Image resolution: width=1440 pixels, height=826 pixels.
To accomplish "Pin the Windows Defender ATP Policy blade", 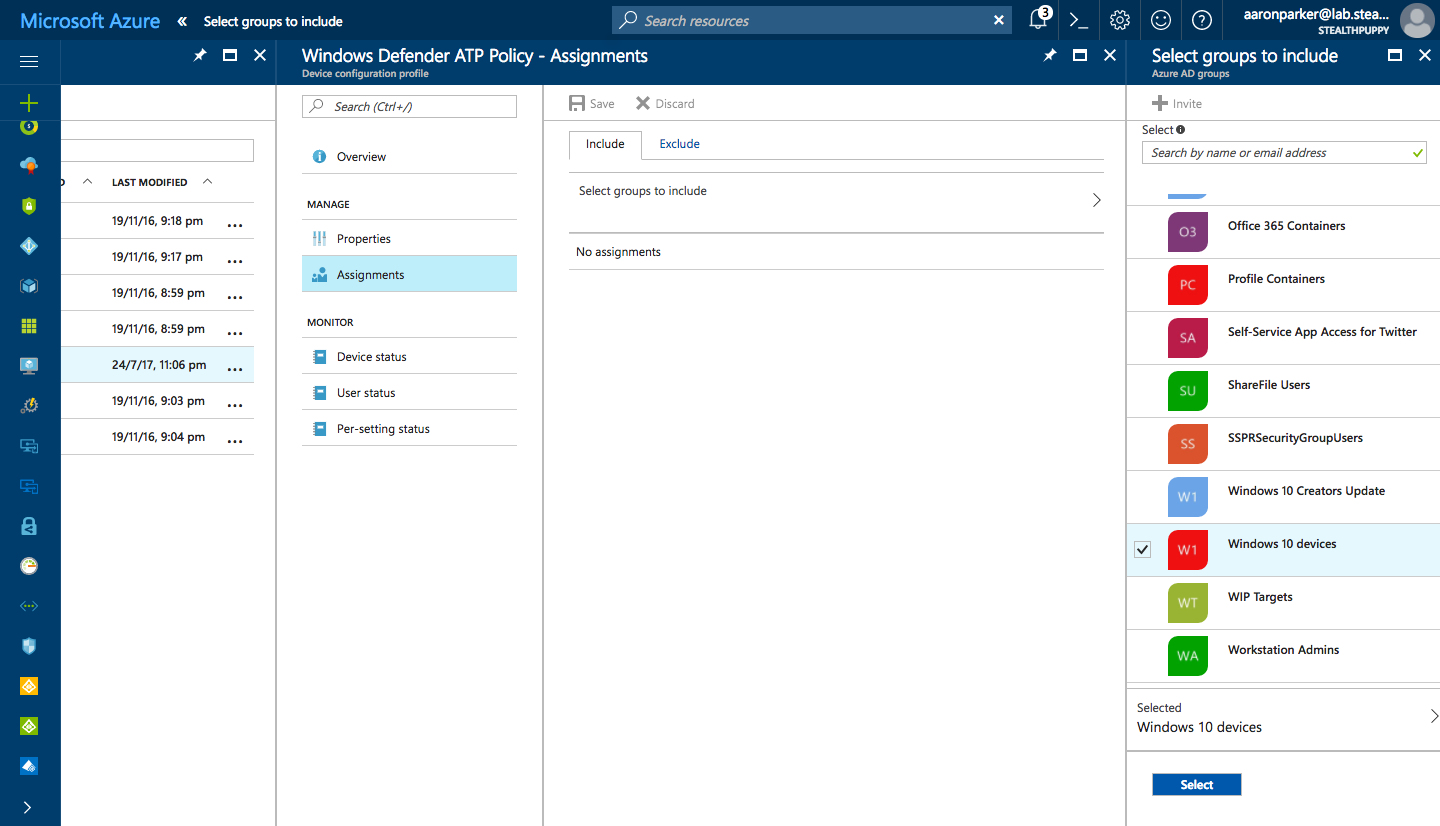I will 1049,56.
